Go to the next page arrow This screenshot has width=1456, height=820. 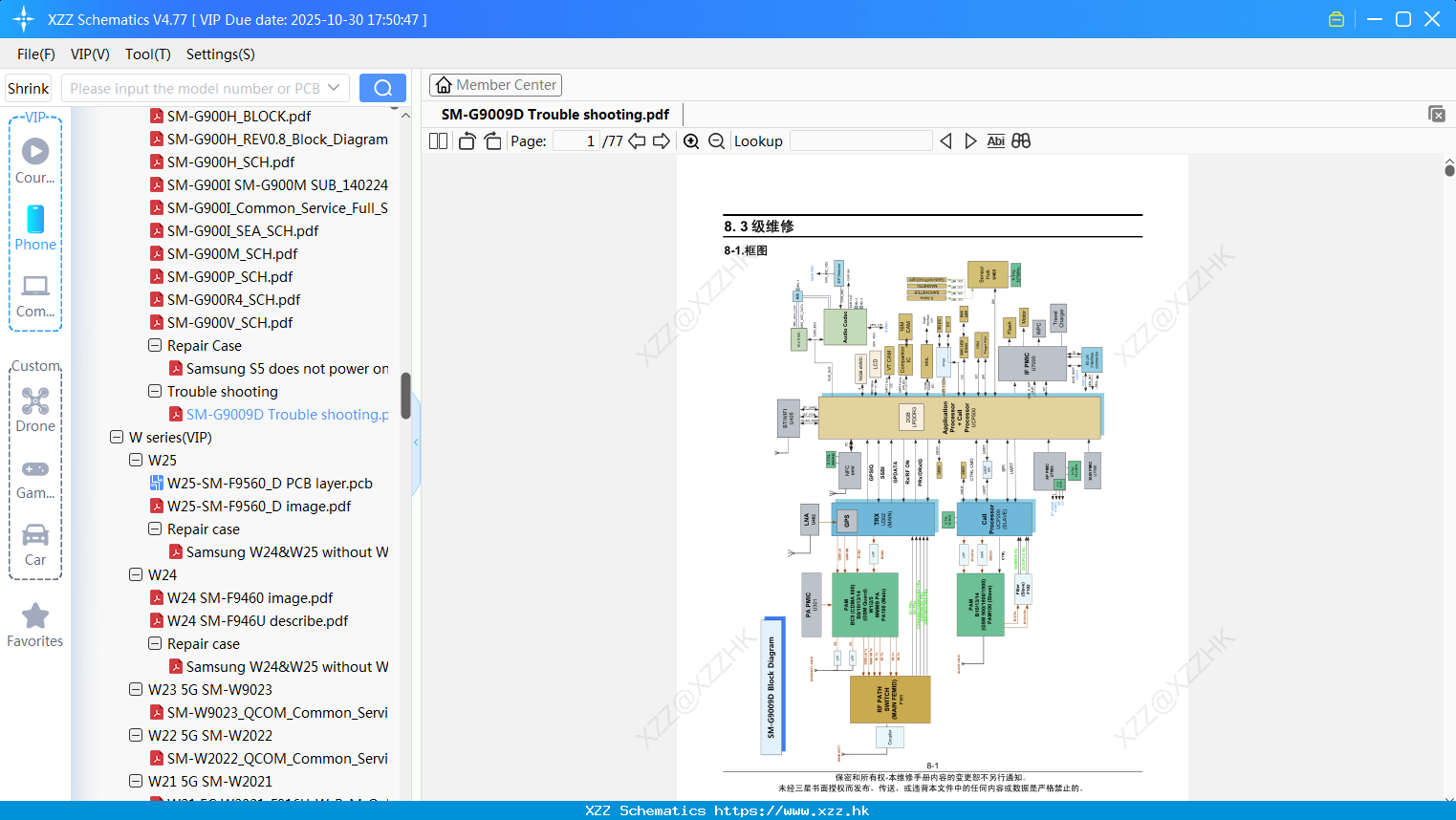tap(662, 140)
